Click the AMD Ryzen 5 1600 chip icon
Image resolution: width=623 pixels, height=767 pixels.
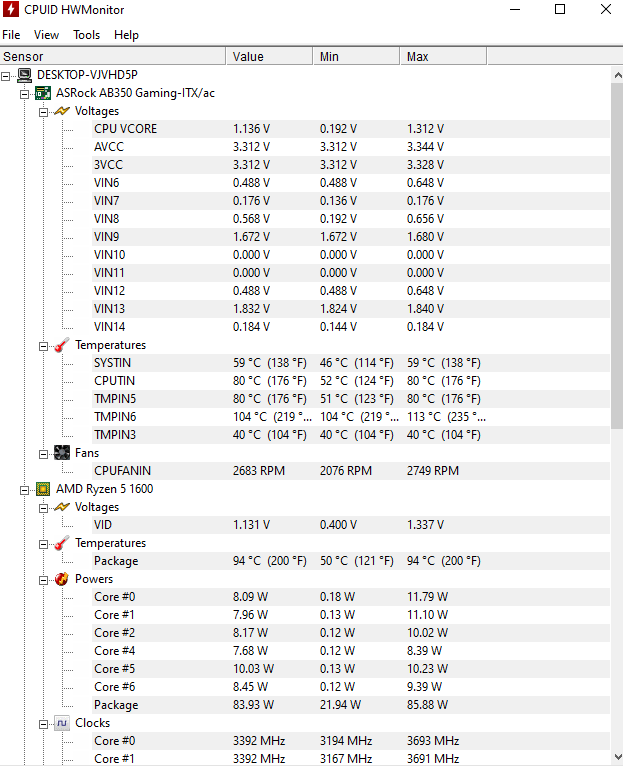[x=43, y=489]
